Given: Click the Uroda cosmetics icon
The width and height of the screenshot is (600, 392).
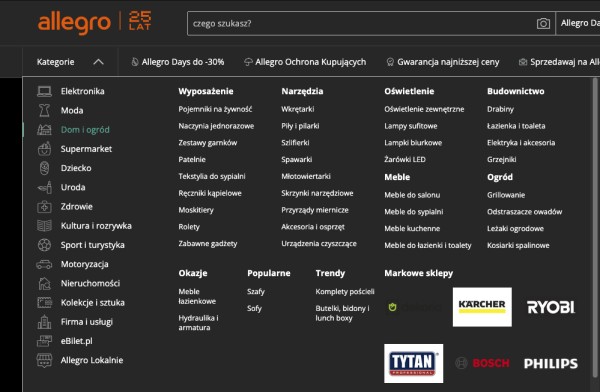Looking at the screenshot, I should 44,187.
